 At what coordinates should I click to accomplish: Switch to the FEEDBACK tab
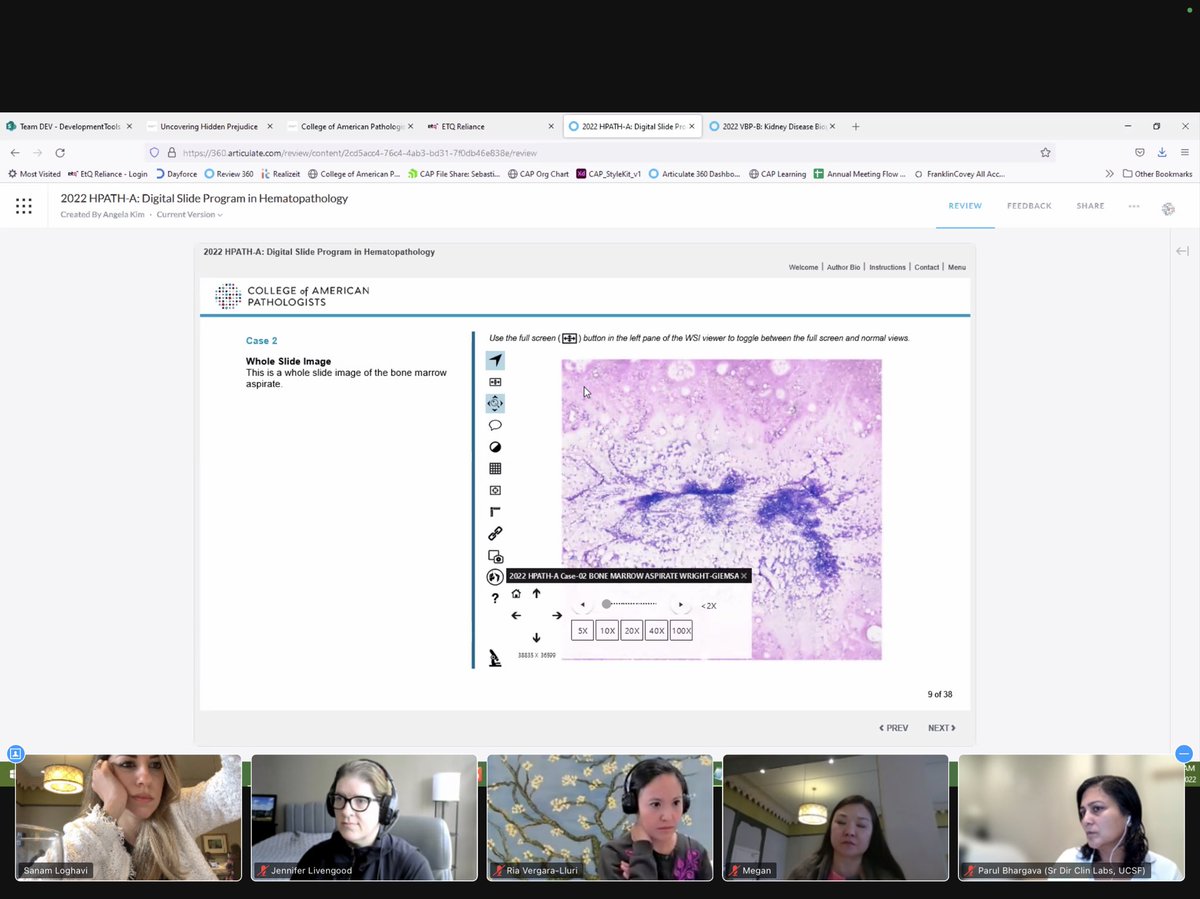tap(1029, 206)
